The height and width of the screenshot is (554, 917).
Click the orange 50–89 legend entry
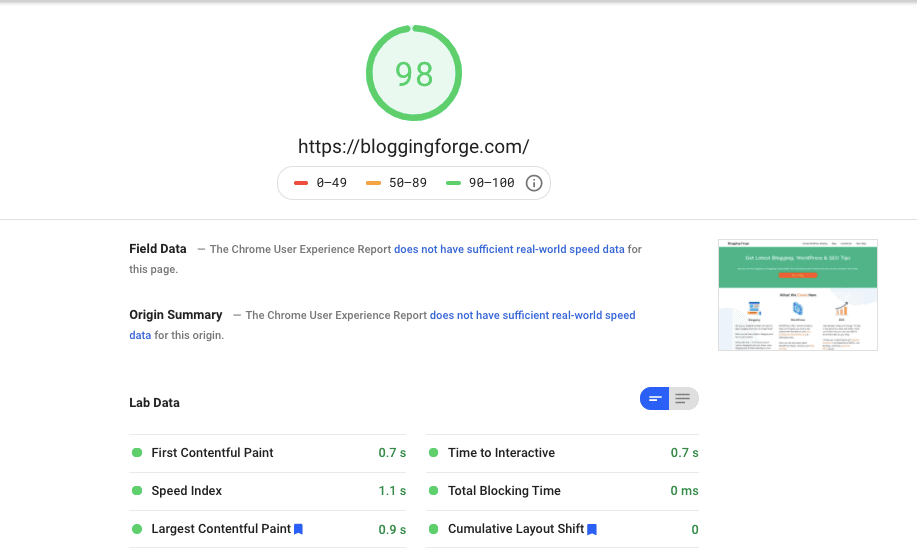pos(396,183)
